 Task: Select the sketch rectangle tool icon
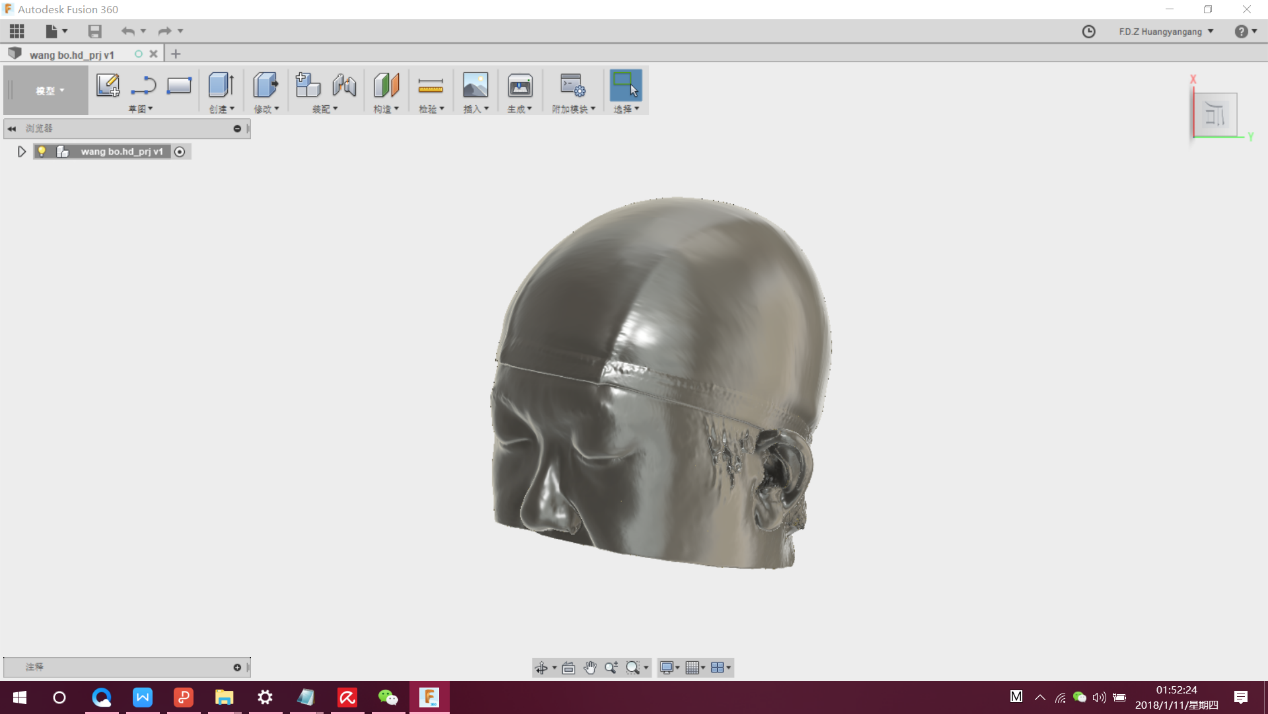pyautogui.click(x=179, y=86)
